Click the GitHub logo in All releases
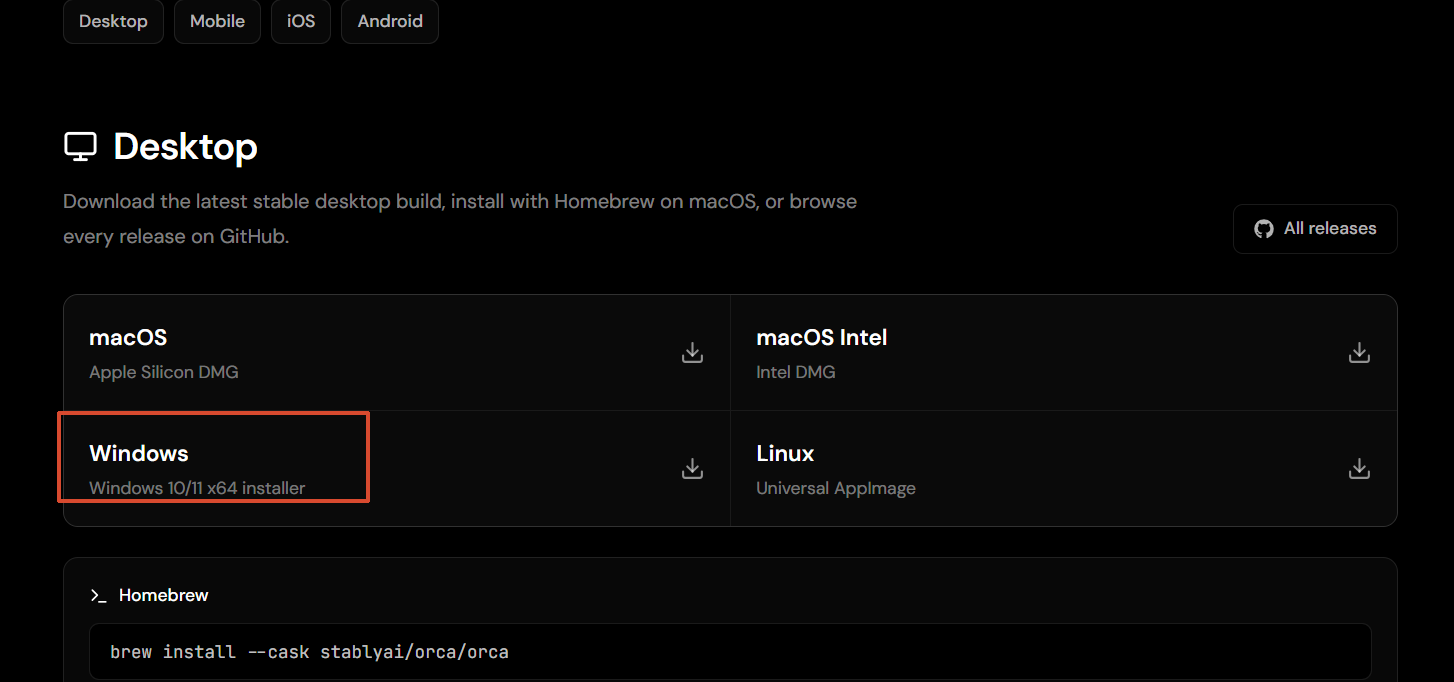Viewport: 1454px width, 682px height. click(1264, 229)
